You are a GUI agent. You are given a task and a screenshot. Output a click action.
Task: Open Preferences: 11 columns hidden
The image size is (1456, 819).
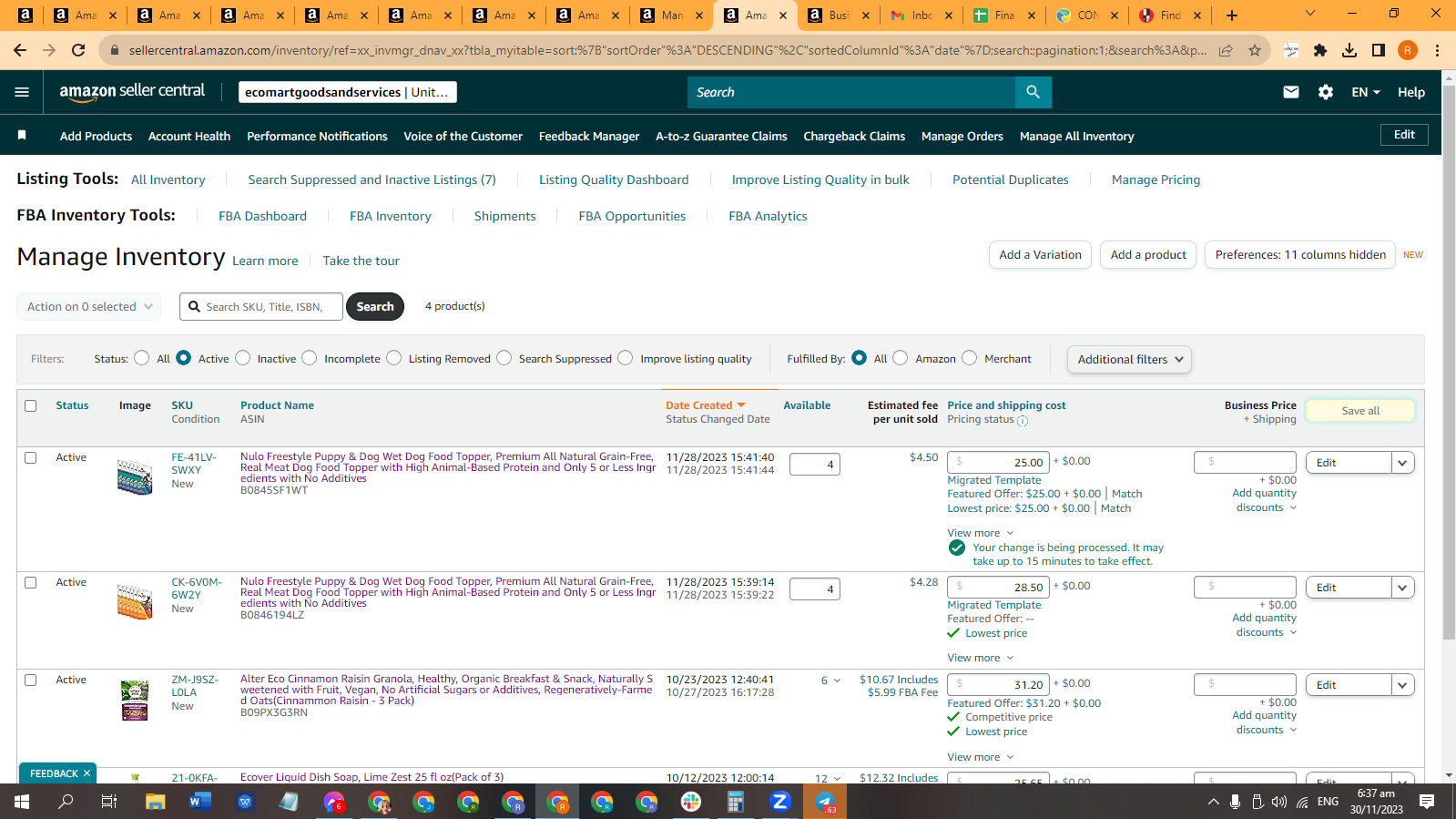point(1300,255)
